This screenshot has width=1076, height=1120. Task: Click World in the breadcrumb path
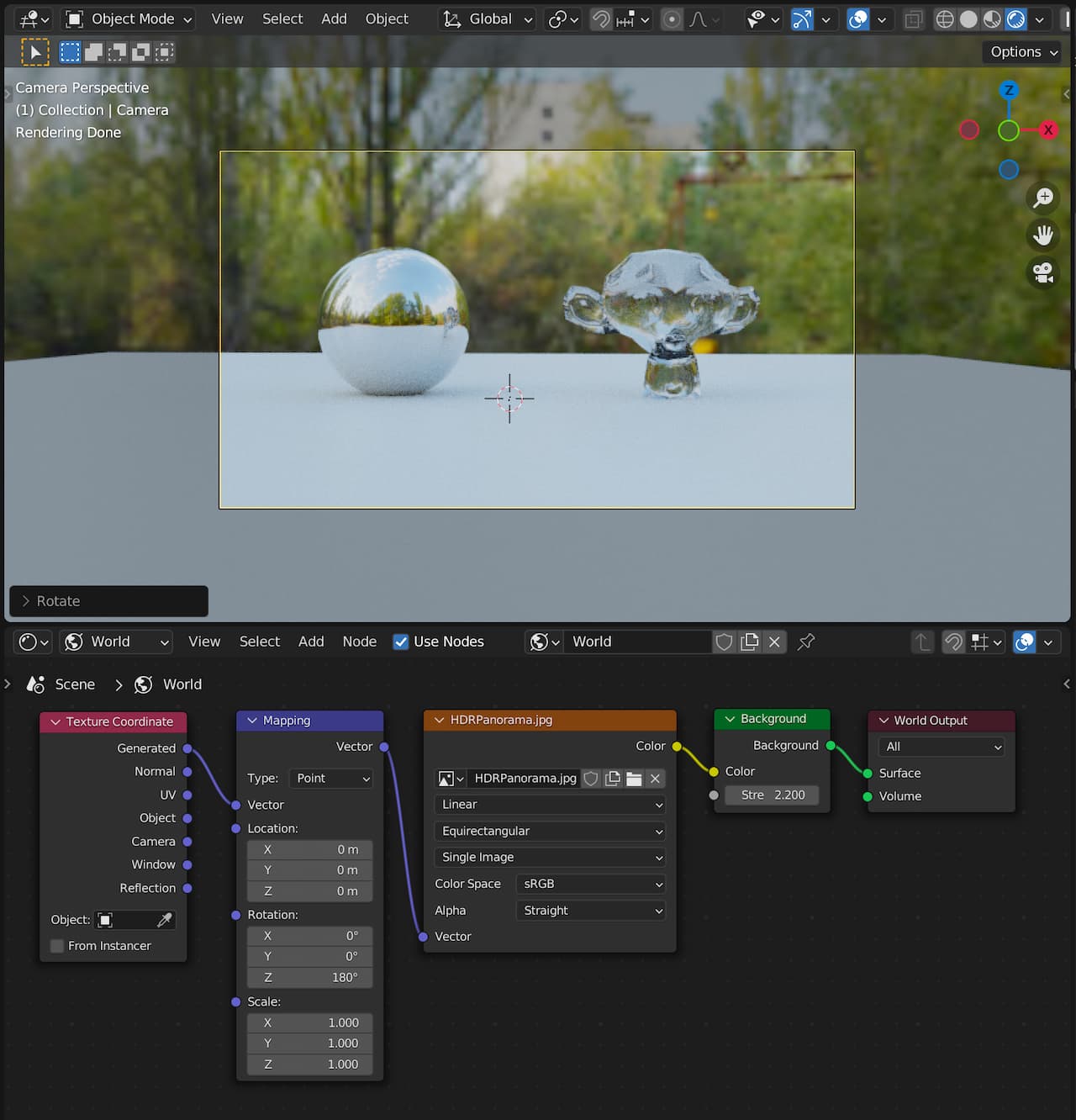click(182, 684)
